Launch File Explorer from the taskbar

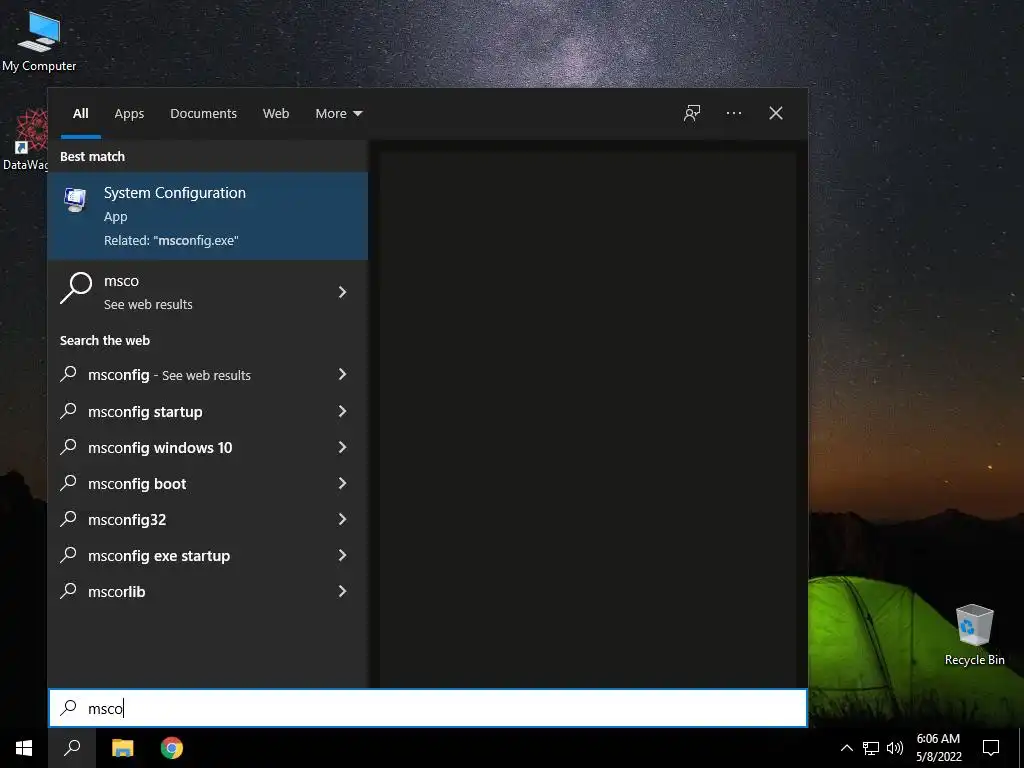[122, 748]
